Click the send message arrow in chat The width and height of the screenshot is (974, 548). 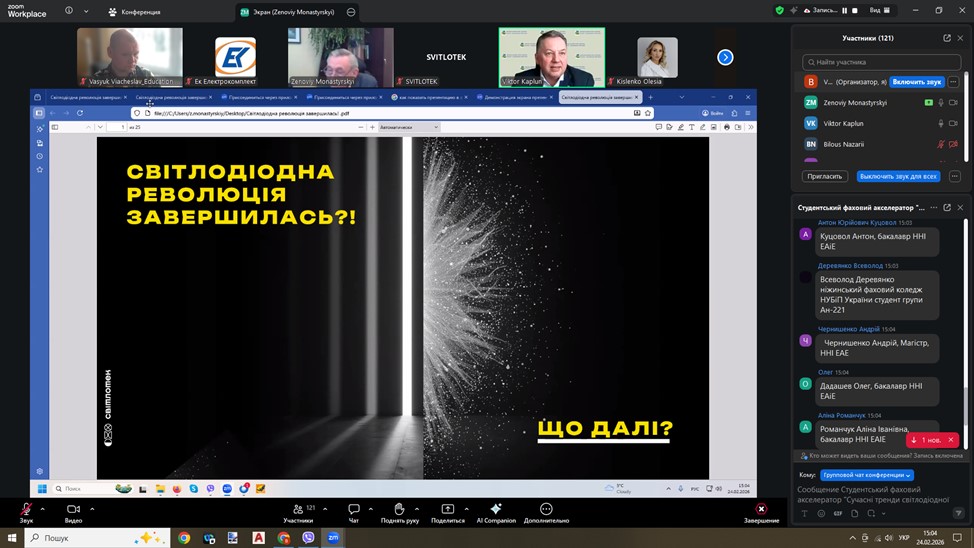tap(958, 513)
